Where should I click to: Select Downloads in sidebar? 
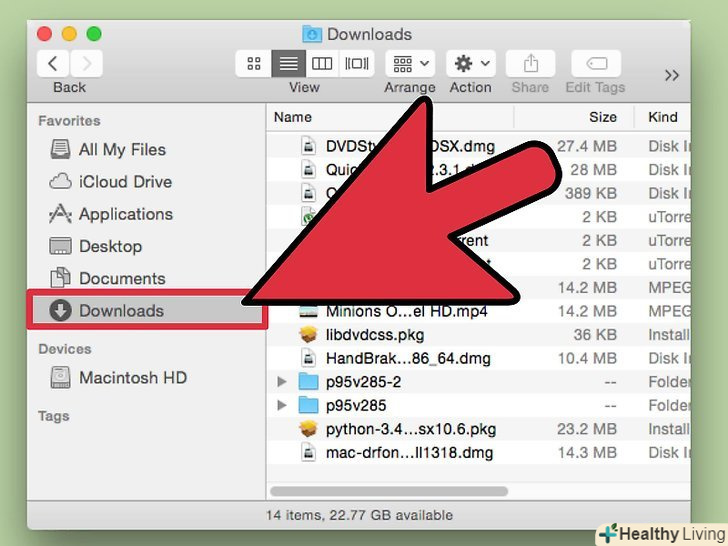147,310
